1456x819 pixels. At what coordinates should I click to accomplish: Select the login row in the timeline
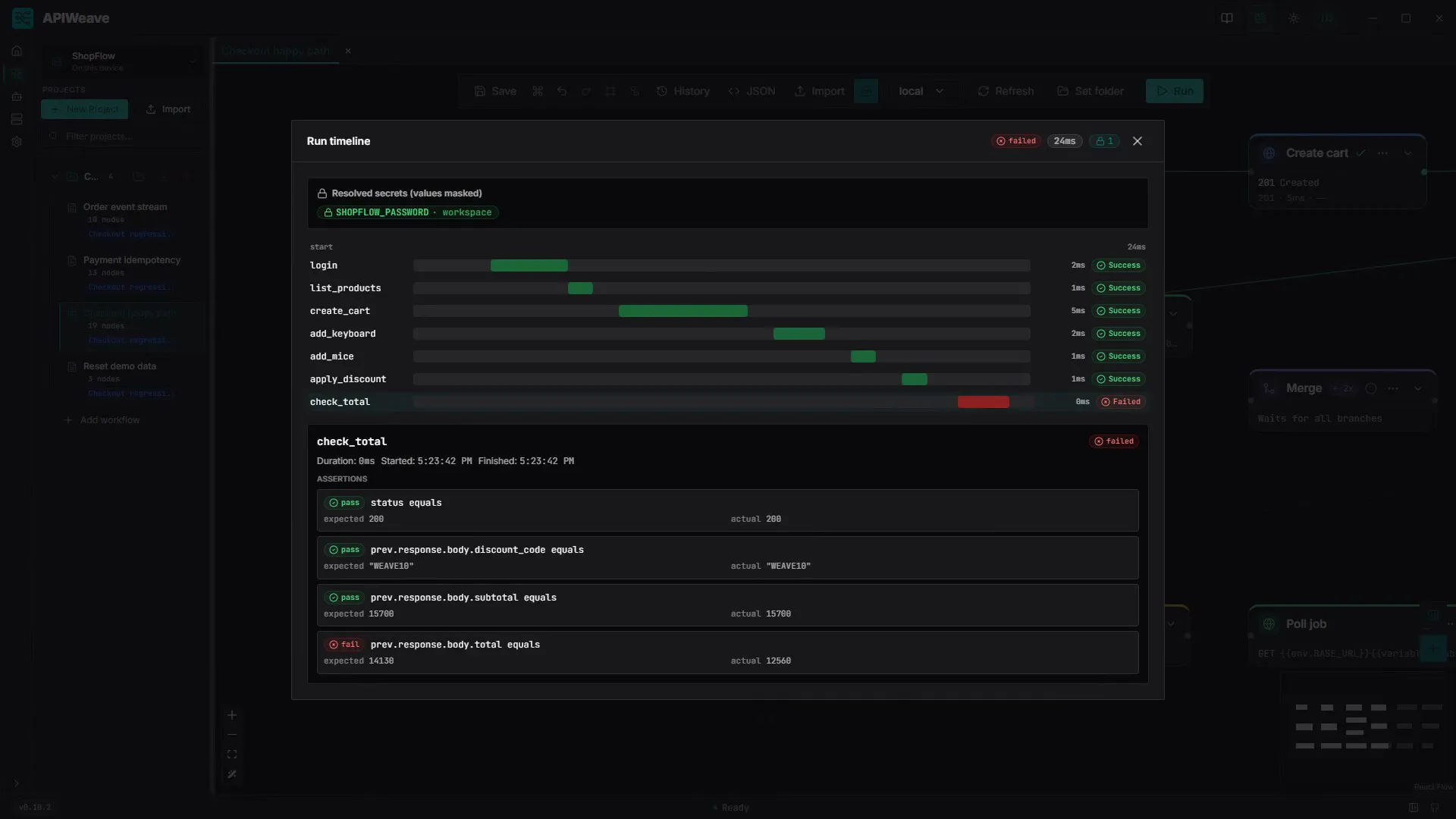pyautogui.click(x=727, y=265)
